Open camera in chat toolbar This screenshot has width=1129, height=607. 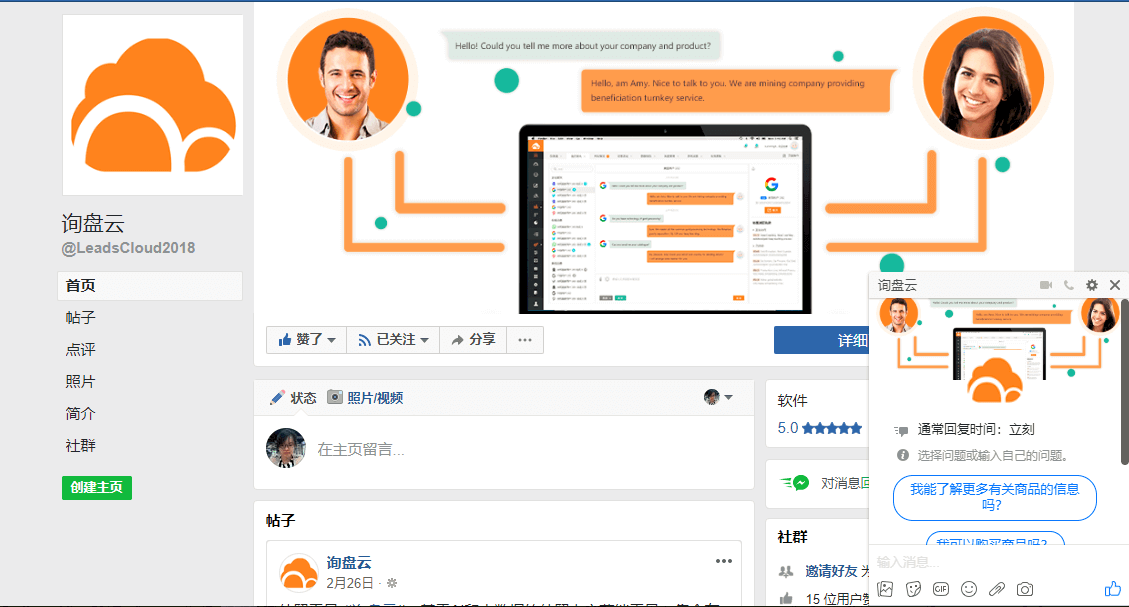pos(1025,589)
